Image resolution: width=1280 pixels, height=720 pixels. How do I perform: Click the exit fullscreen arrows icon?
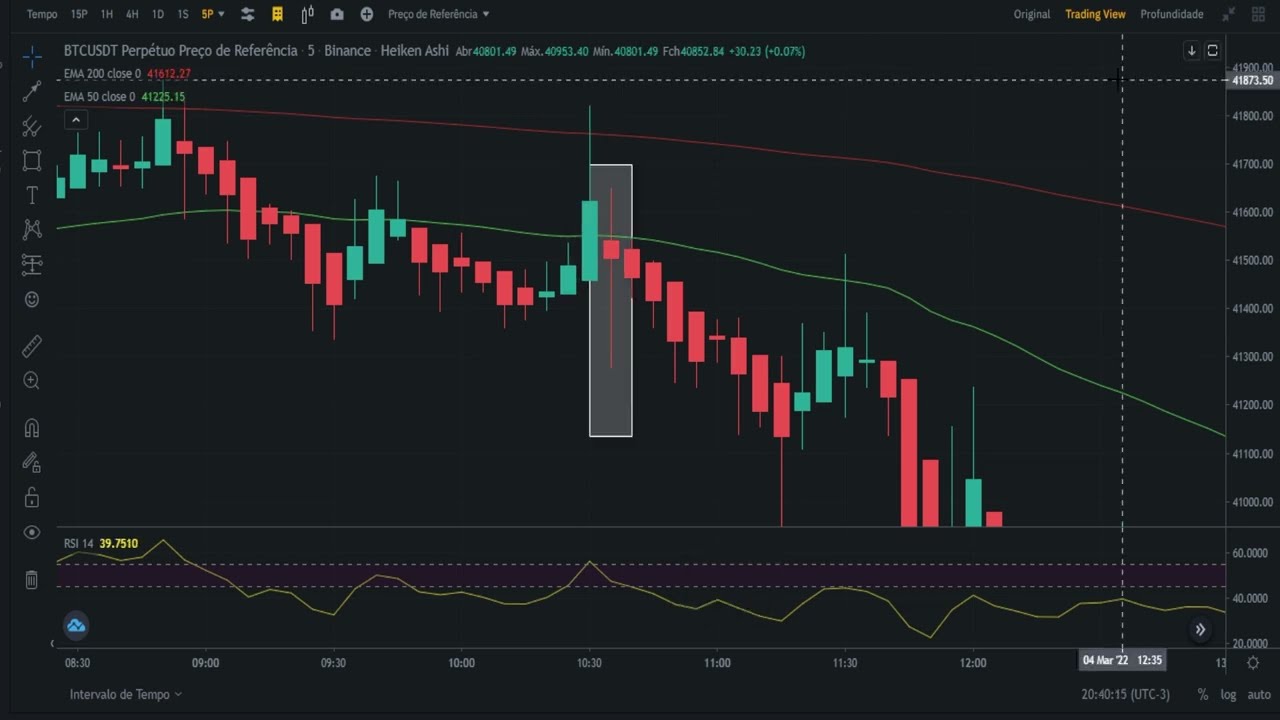coord(1228,14)
